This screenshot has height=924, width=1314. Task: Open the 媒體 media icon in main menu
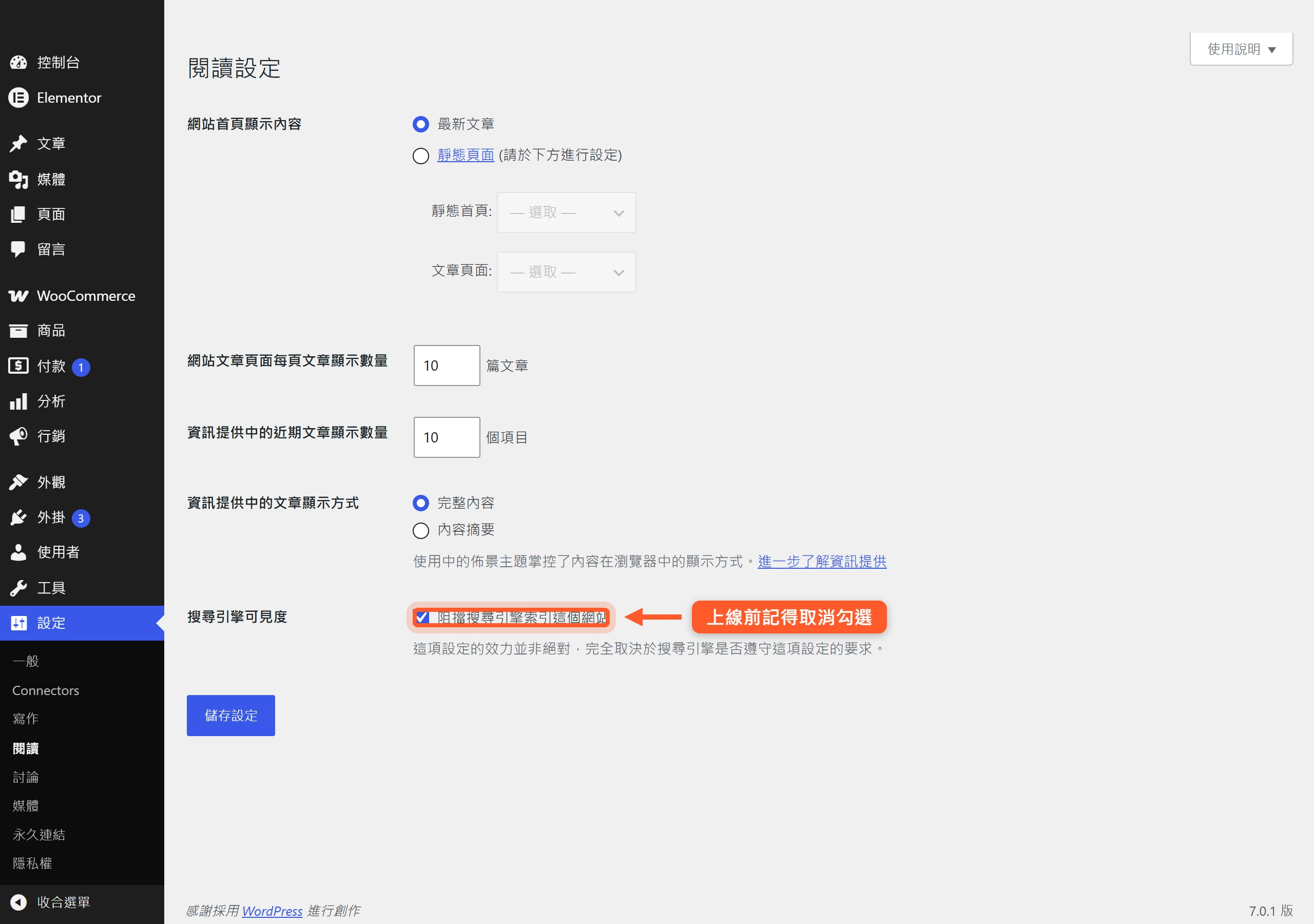[x=18, y=179]
